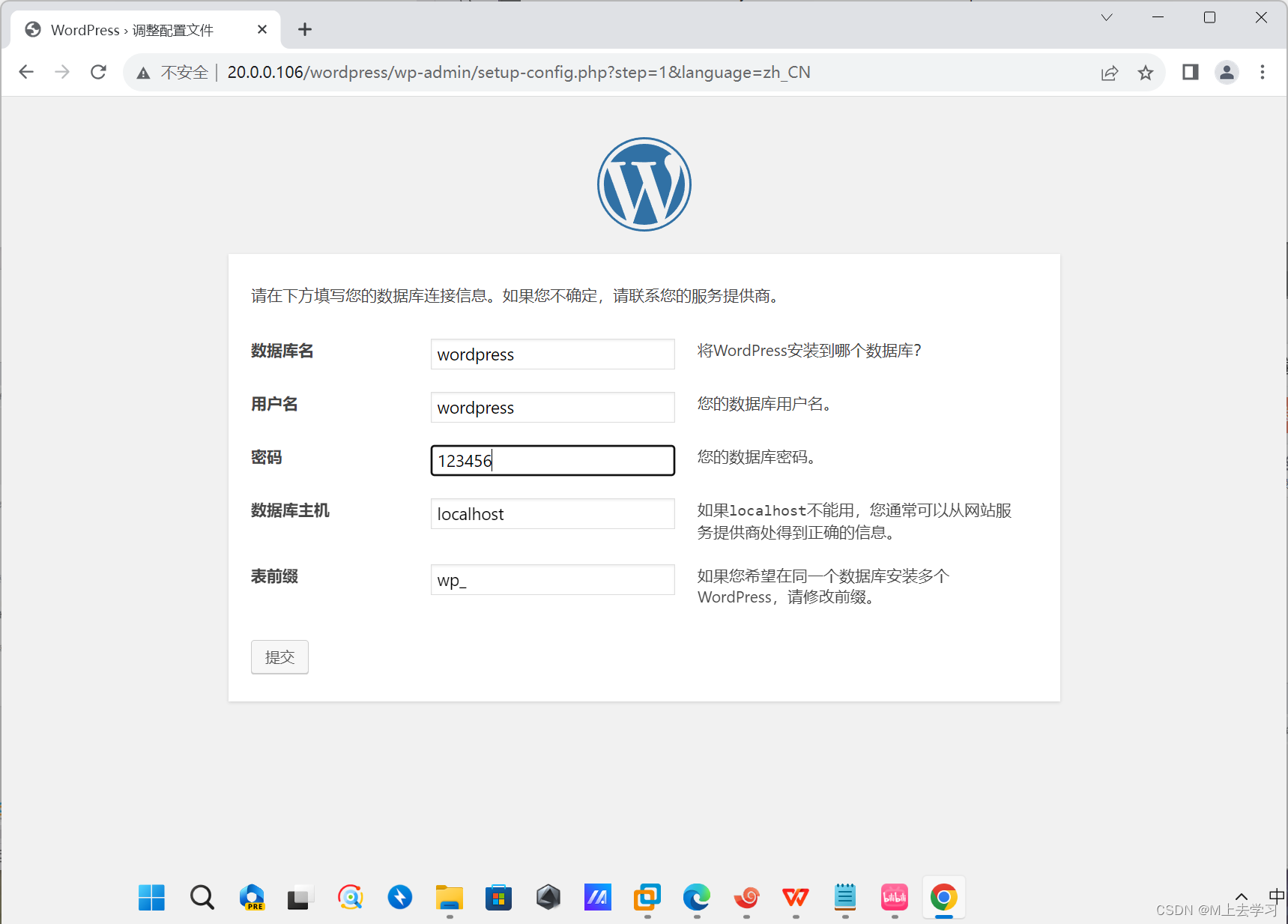This screenshot has width=1288, height=924.
Task: Select the WordPress 调整配置文件 tab
Action: 147,30
